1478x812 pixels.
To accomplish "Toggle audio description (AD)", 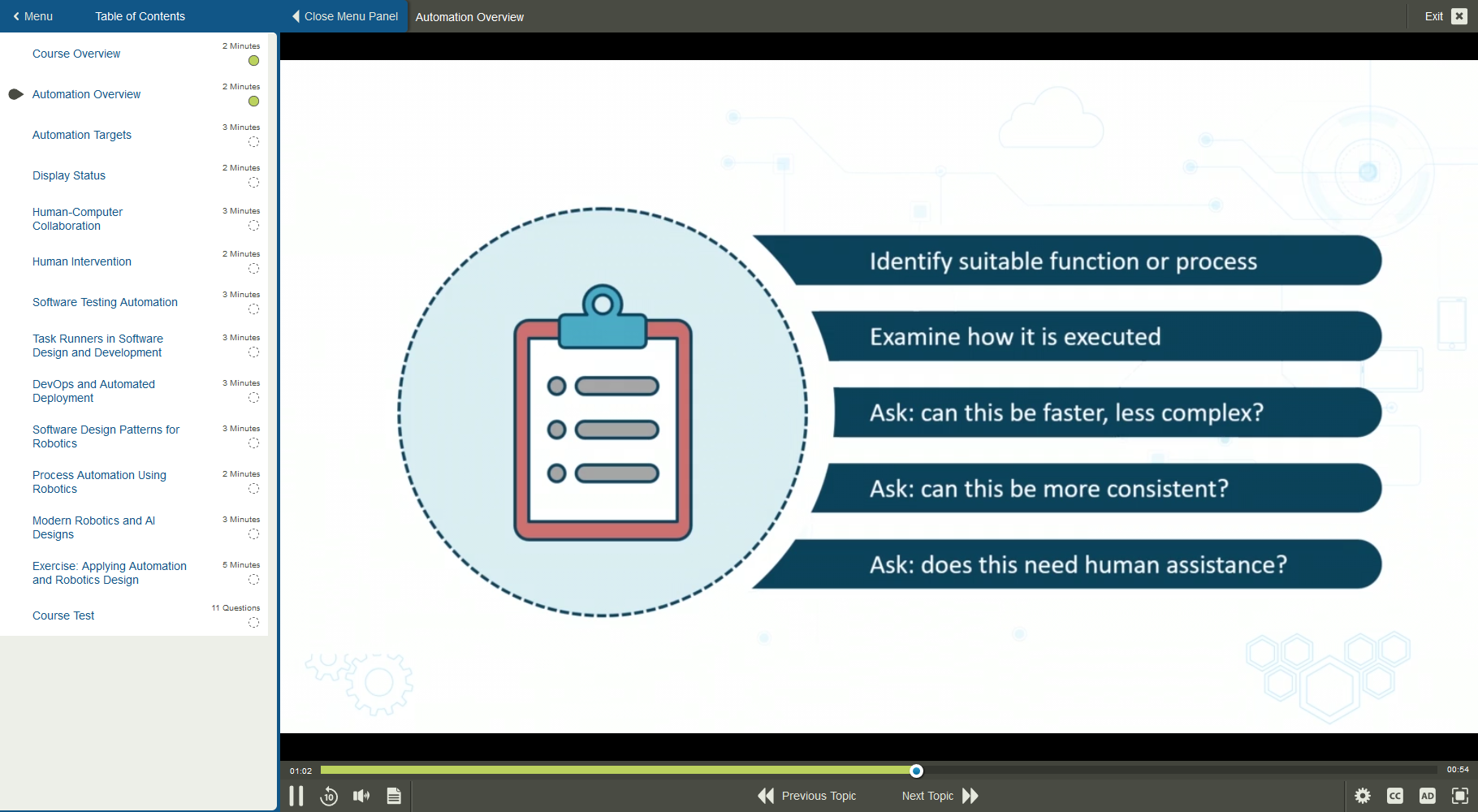I will [x=1427, y=796].
